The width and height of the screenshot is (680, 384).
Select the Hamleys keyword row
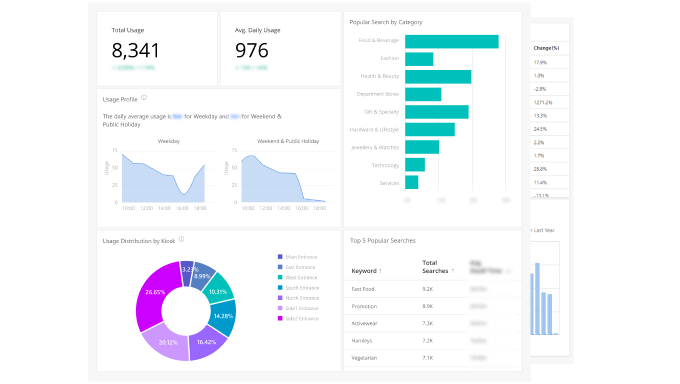click(432, 341)
